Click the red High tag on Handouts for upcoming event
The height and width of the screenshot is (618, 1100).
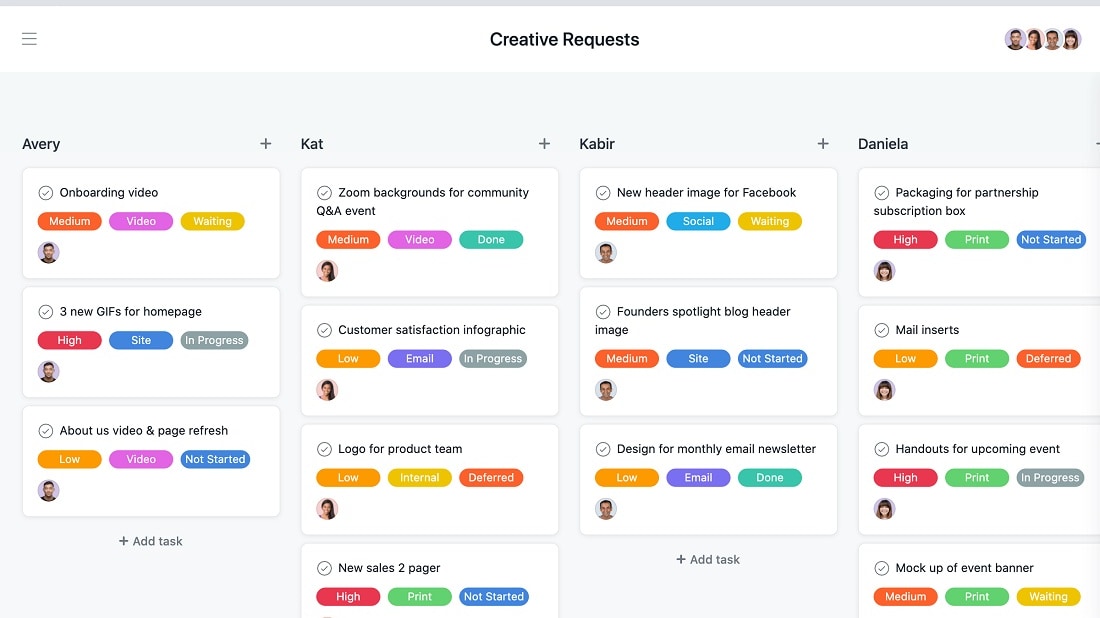pos(905,477)
